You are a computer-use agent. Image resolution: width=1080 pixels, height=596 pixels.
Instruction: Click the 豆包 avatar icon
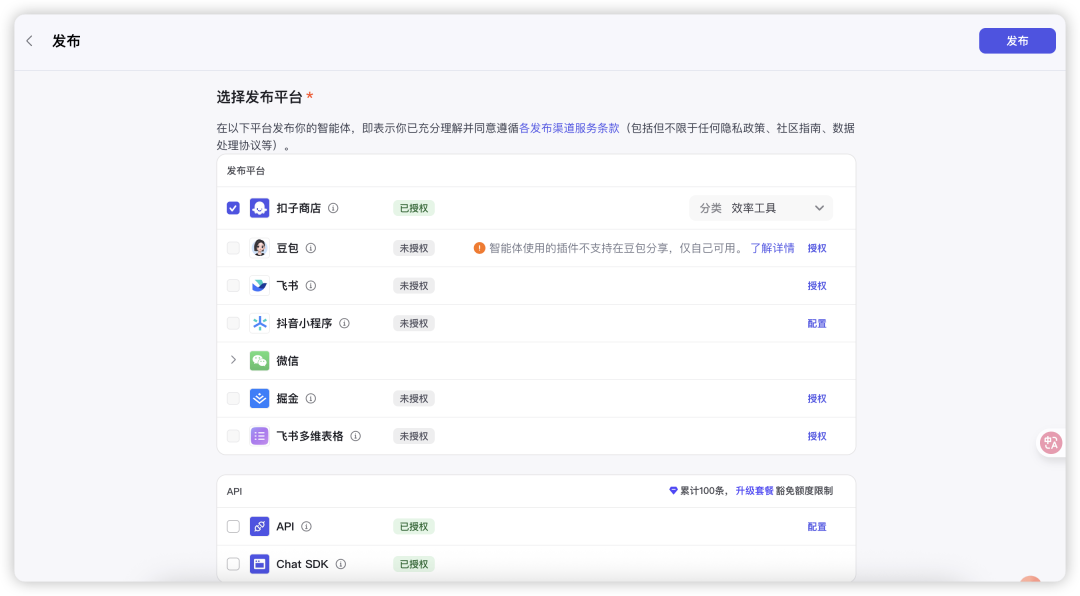[259, 247]
